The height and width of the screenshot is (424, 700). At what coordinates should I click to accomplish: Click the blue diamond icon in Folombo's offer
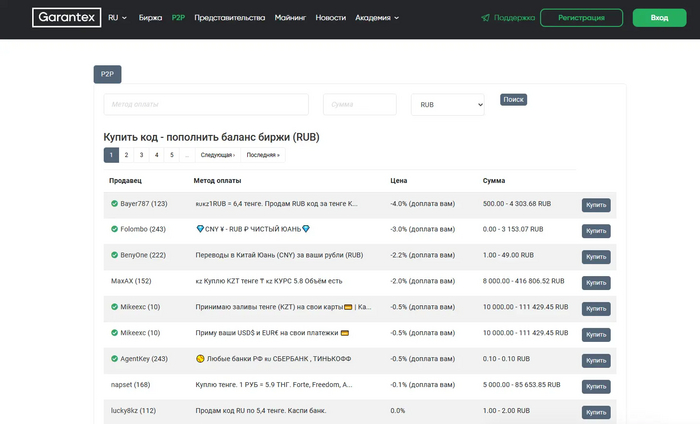tap(200, 229)
